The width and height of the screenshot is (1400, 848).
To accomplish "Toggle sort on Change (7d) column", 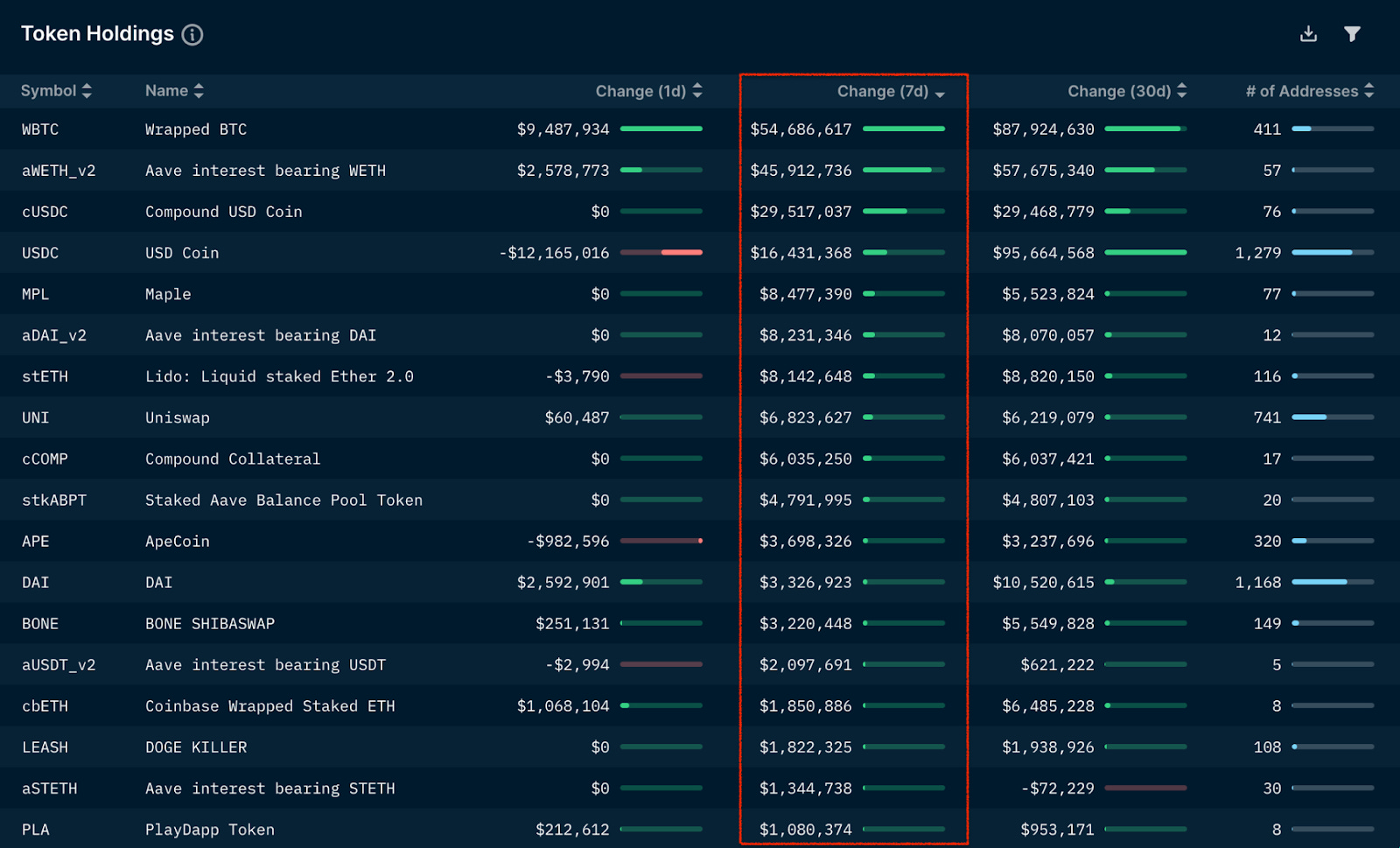I will point(891,91).
